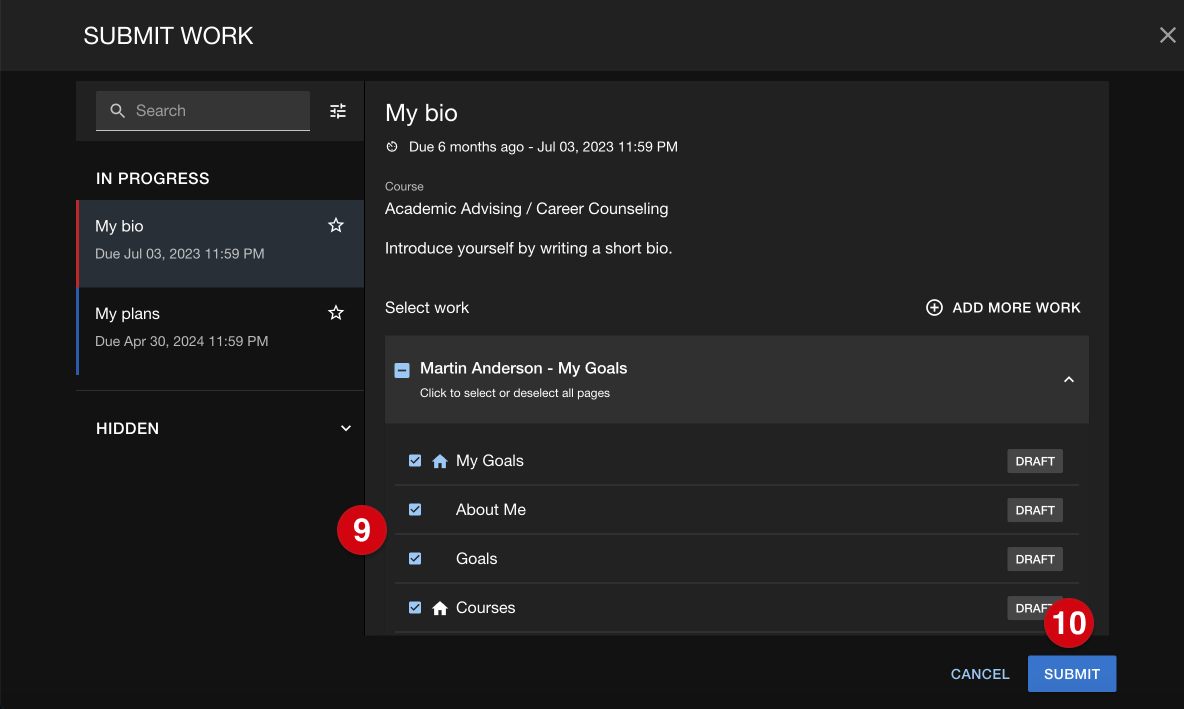Click the home icon beside My Goals
The height and width of the screenshot is (709, 1184).
(439, 461)
